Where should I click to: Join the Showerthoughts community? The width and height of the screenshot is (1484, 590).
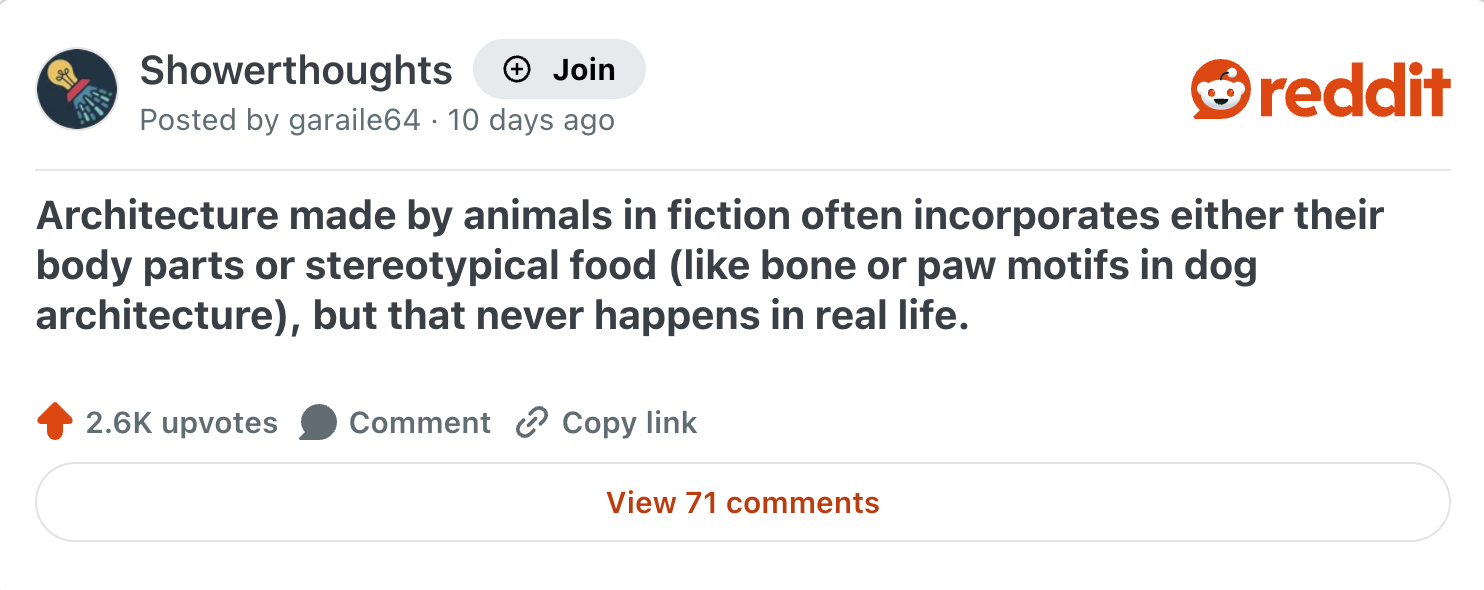tap(559, 69)
